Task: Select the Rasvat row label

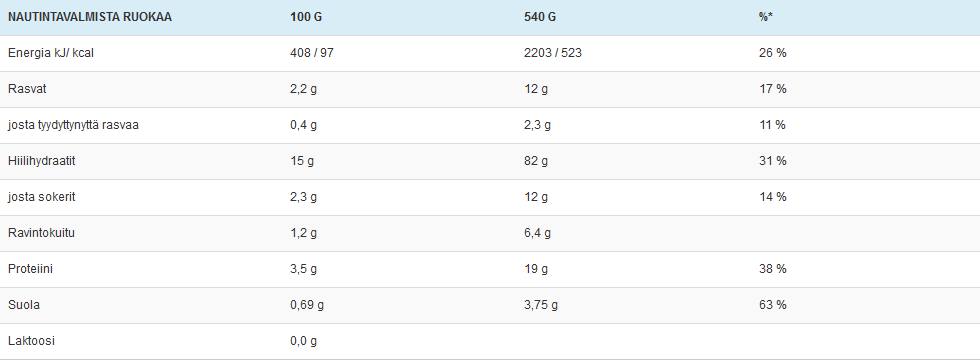Action: coord(27,89)
